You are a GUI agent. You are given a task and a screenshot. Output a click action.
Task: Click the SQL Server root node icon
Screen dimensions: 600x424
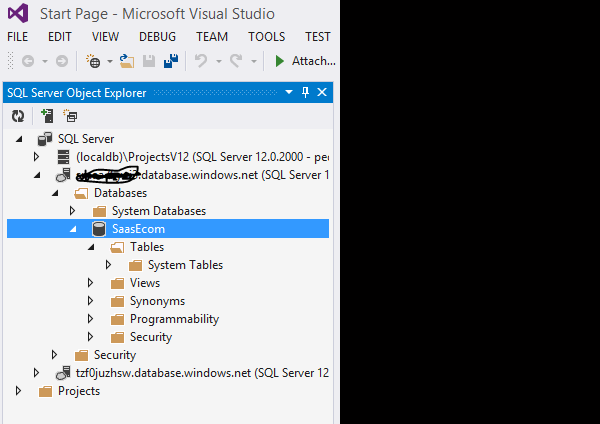pos(45,139)
